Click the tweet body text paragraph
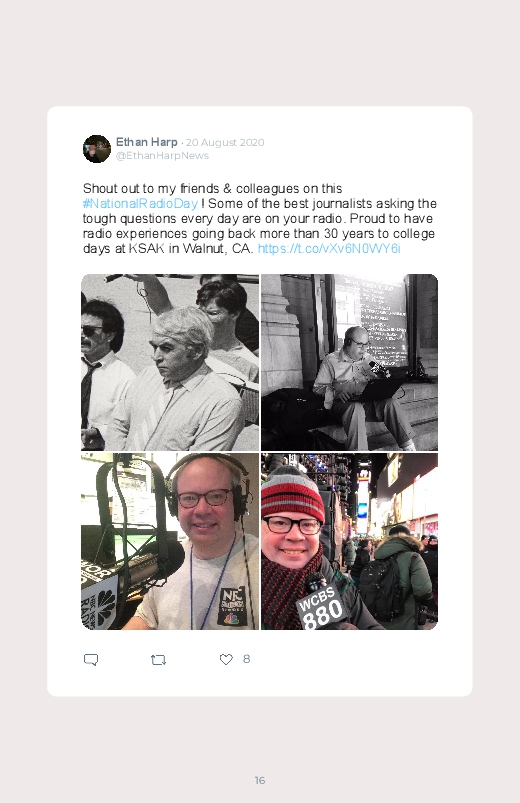This screenshot has height=803, width=520. click(x=260, y=219)
